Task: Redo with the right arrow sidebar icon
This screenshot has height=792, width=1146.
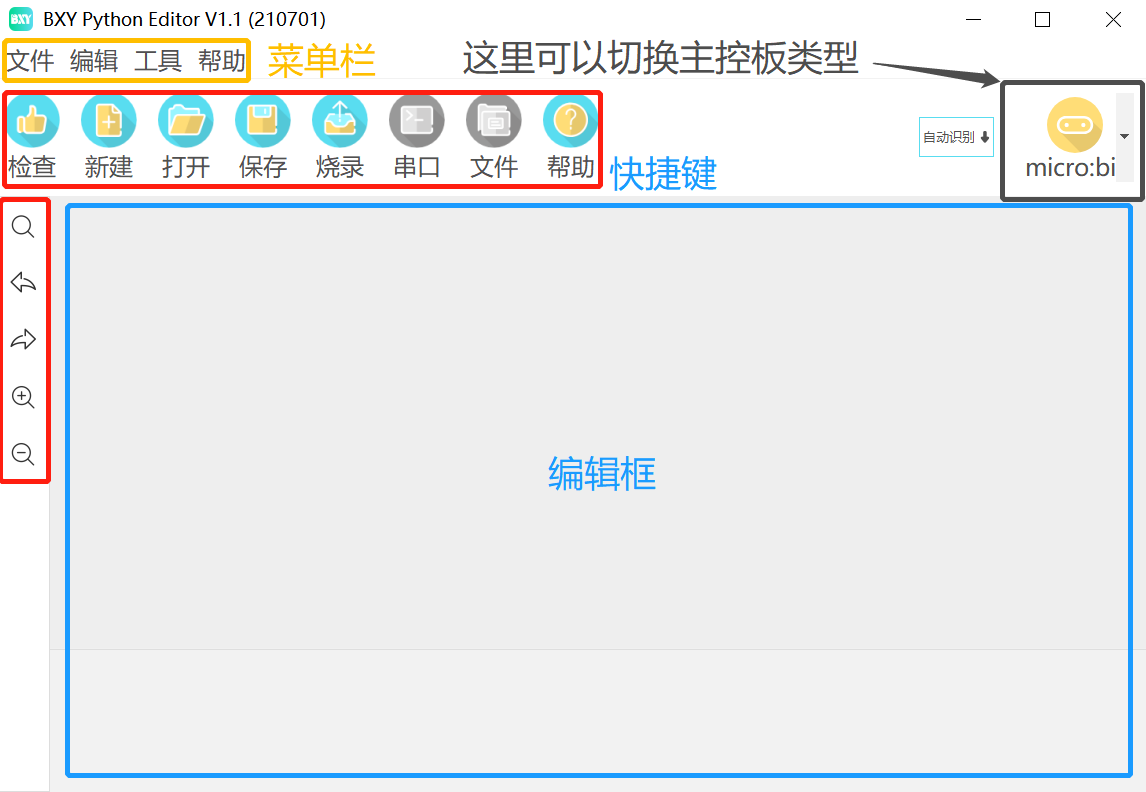Action: coord(23,341)
